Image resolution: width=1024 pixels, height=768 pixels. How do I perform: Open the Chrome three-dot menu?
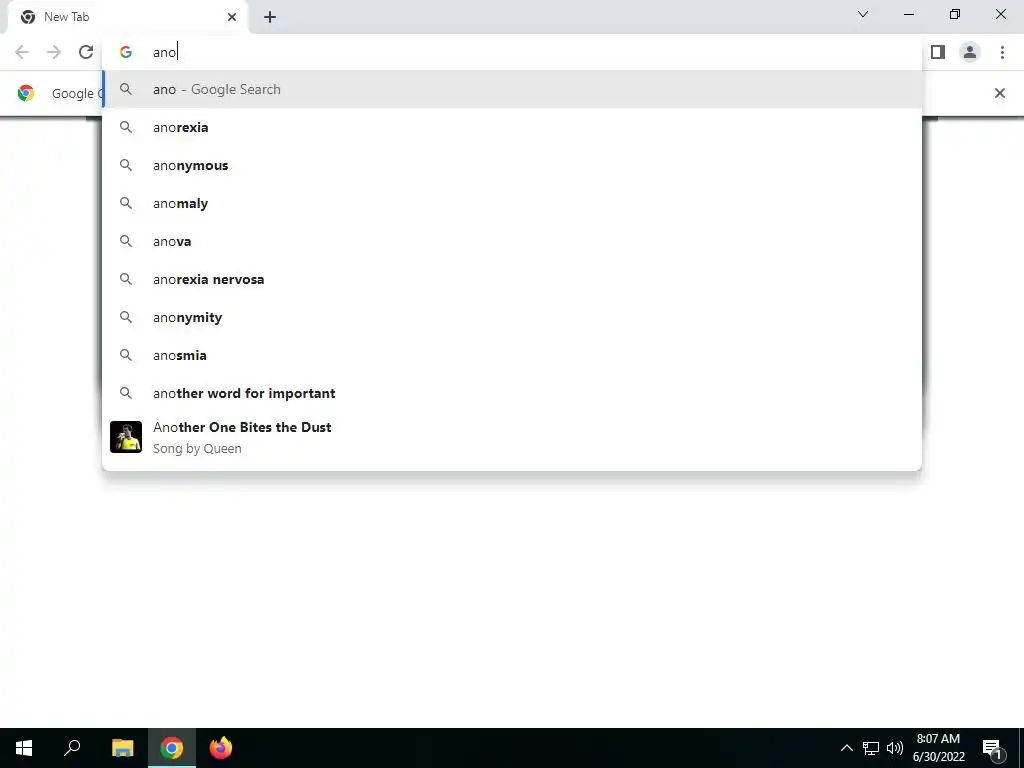coord(1002,52)
